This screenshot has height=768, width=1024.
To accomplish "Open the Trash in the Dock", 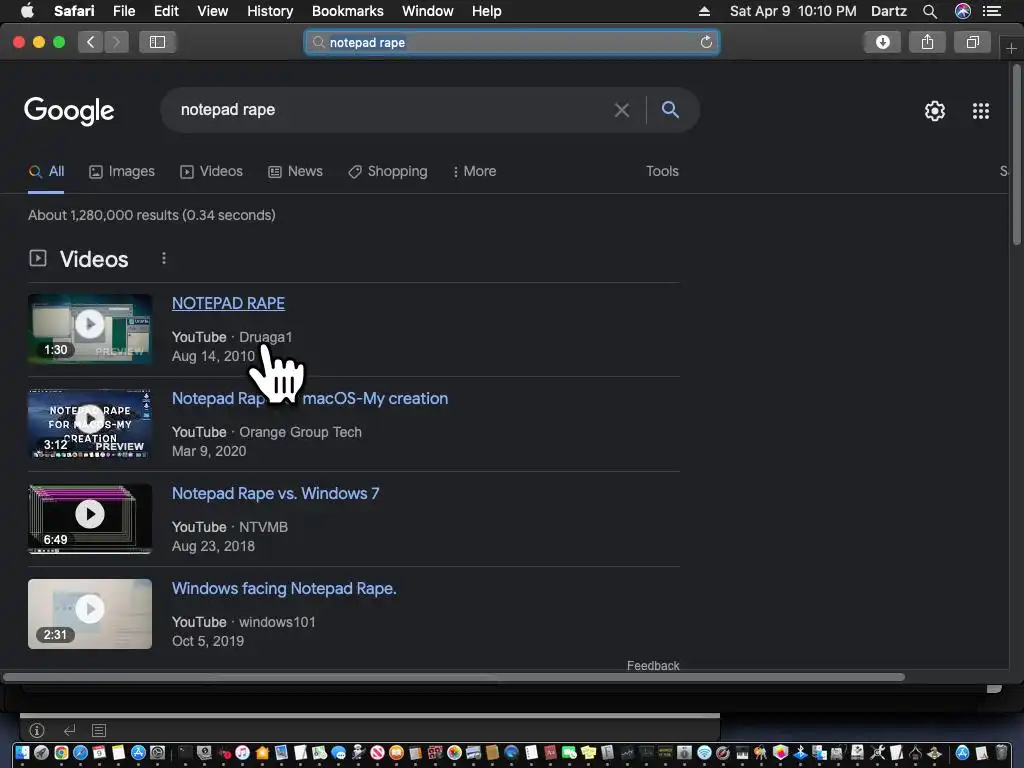I will 1001,753.
